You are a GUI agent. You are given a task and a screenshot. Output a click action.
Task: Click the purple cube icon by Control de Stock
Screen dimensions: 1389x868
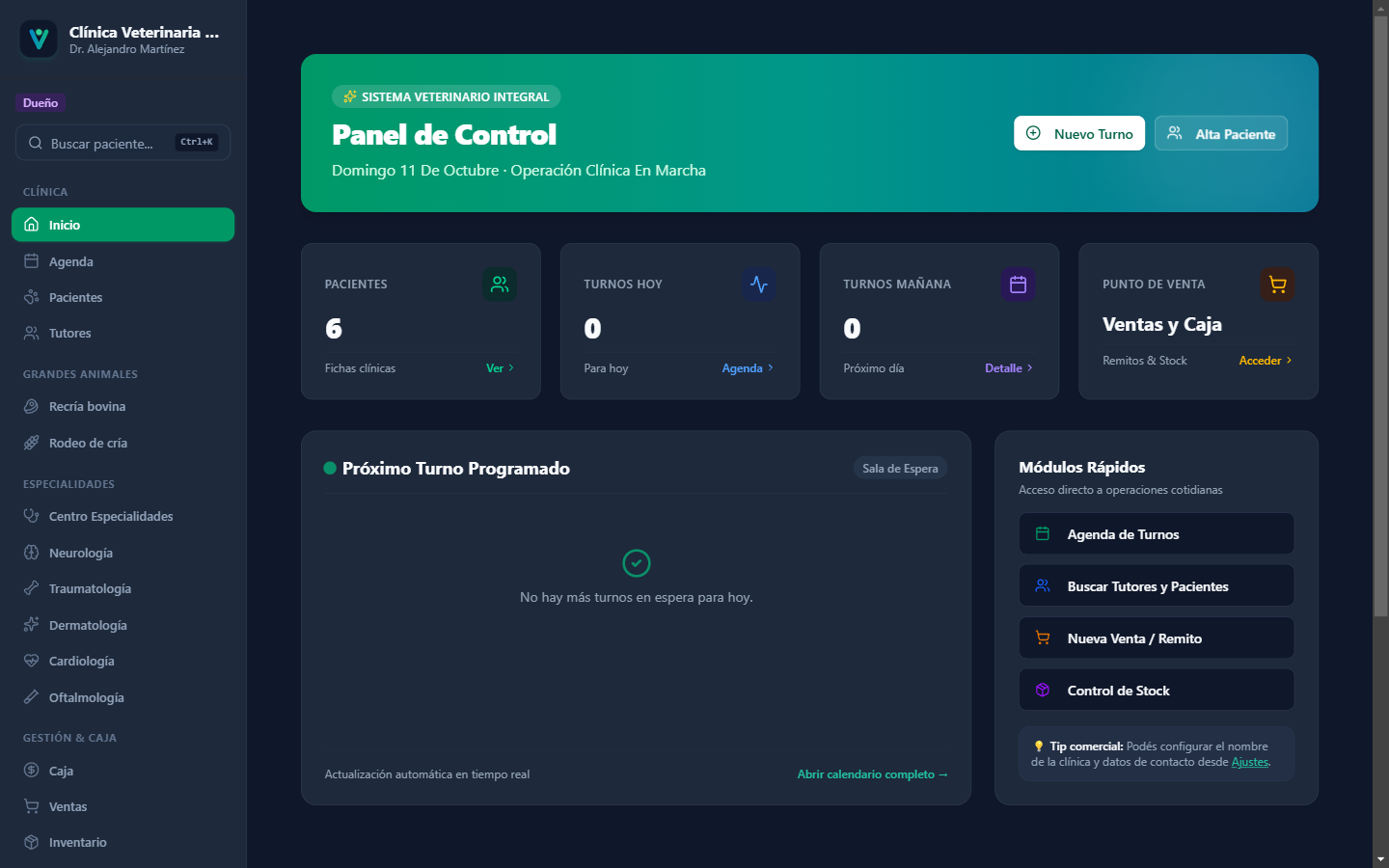point(1043,691)
